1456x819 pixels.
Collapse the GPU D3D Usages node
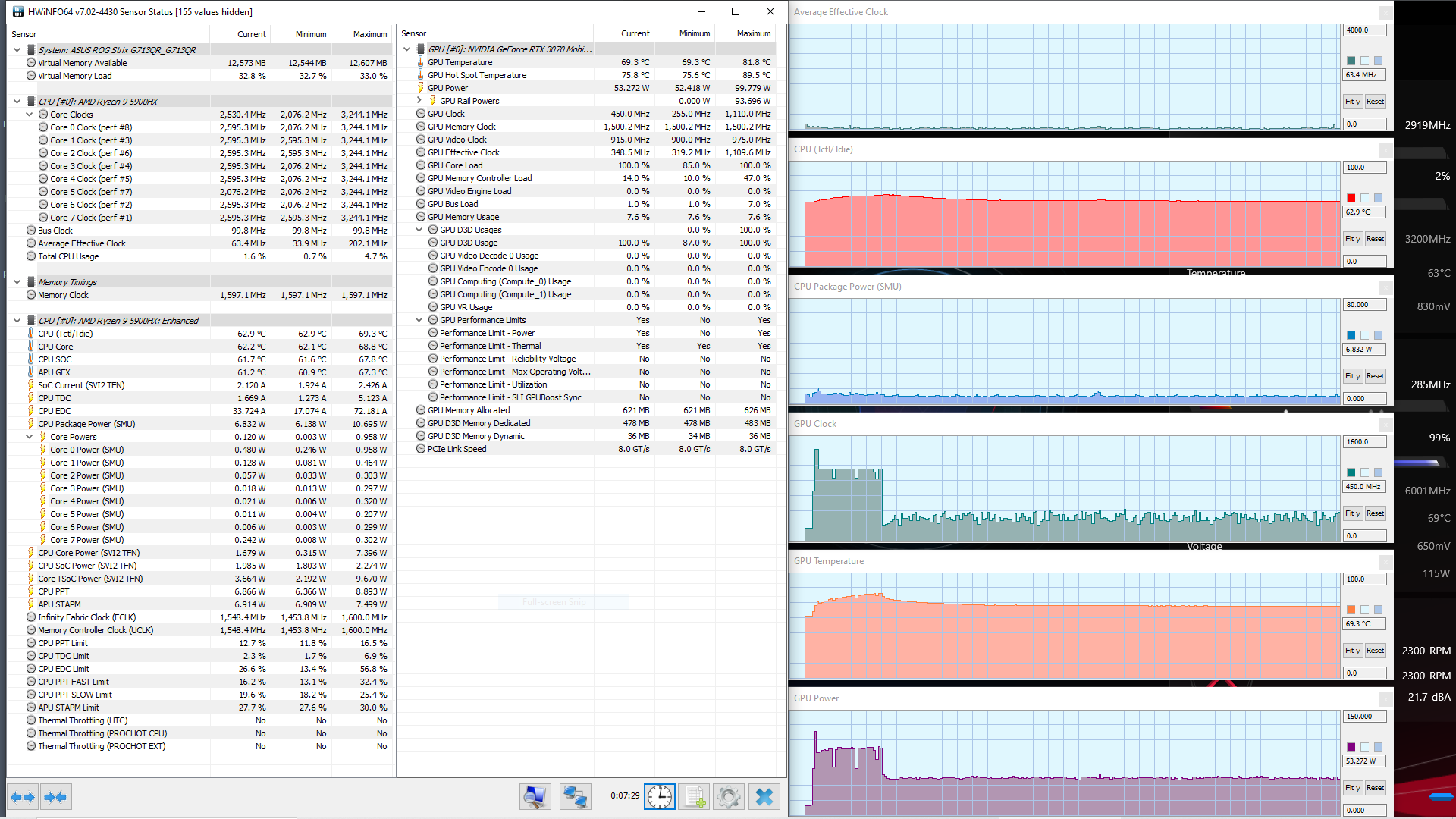coord(419,230)
